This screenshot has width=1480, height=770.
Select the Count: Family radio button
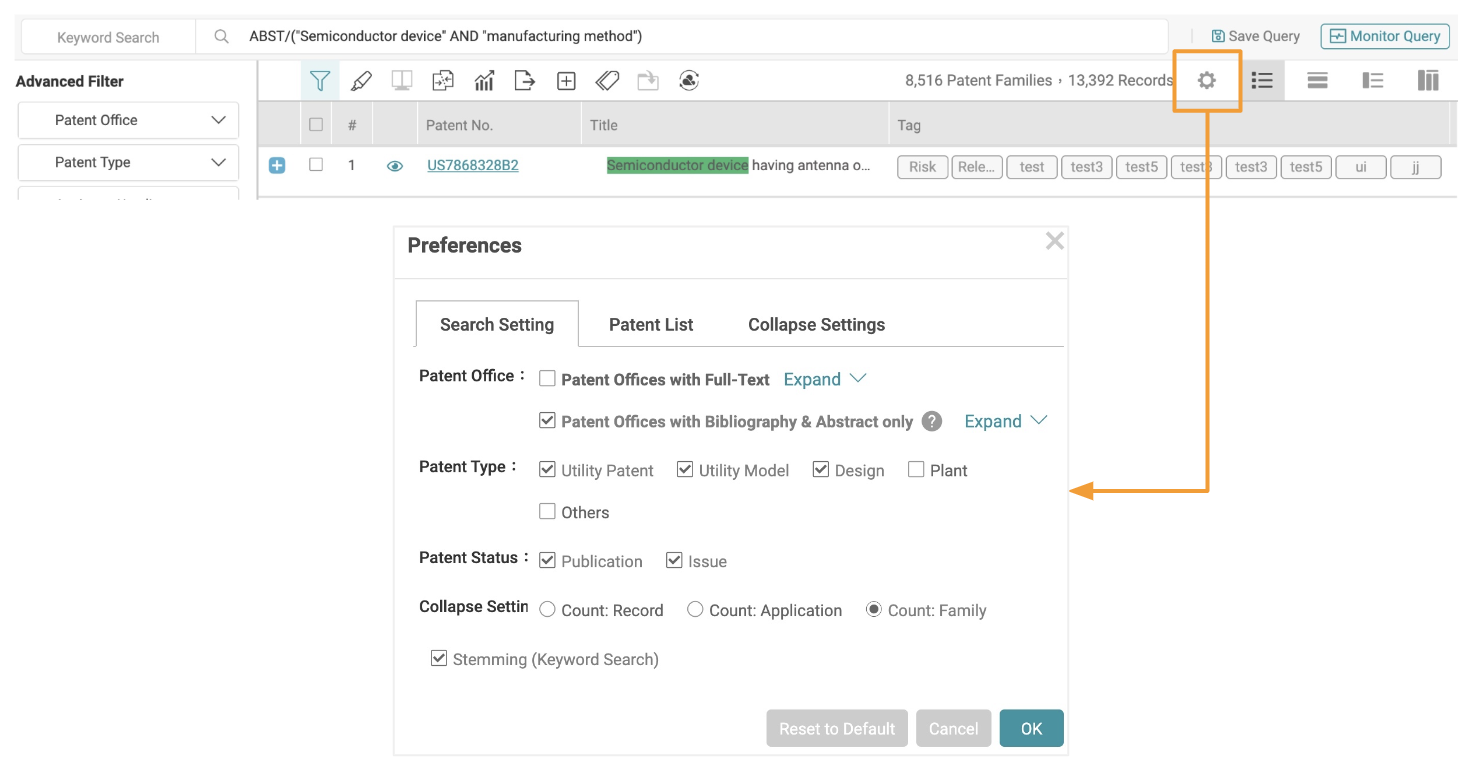(874, 609)
